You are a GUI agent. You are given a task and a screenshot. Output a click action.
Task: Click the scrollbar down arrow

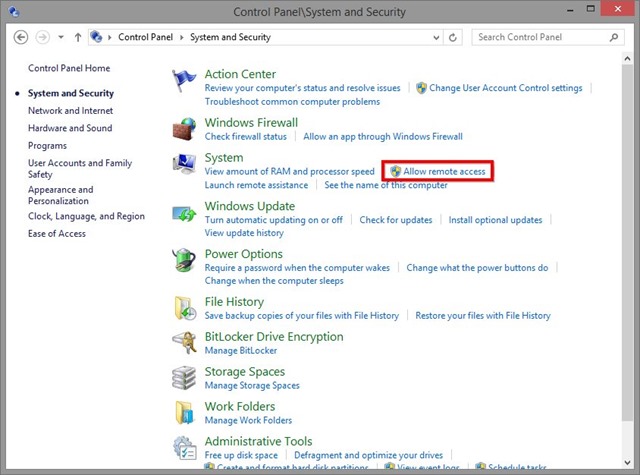[x=627, y=463]
